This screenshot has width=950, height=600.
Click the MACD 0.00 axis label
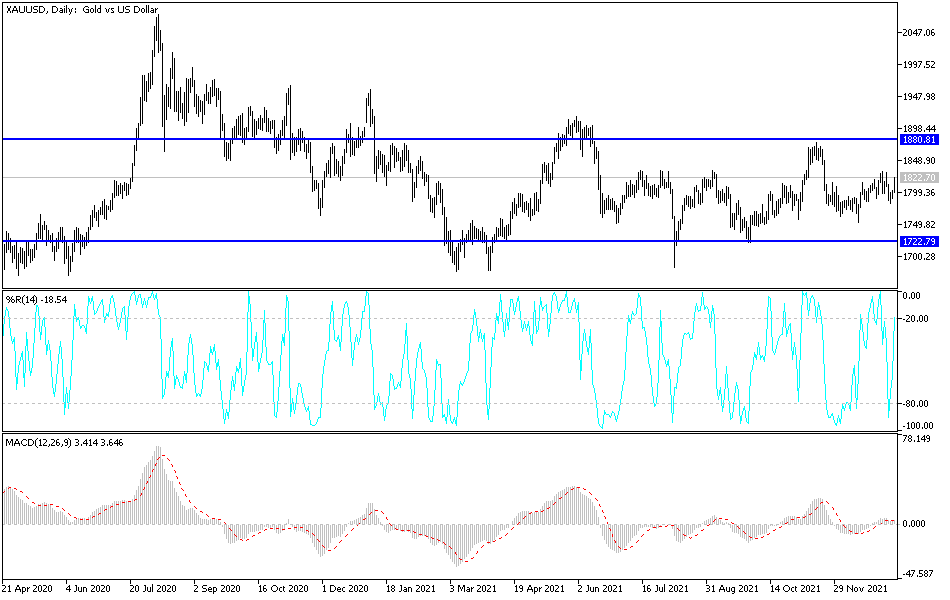(x=914, y=524)
